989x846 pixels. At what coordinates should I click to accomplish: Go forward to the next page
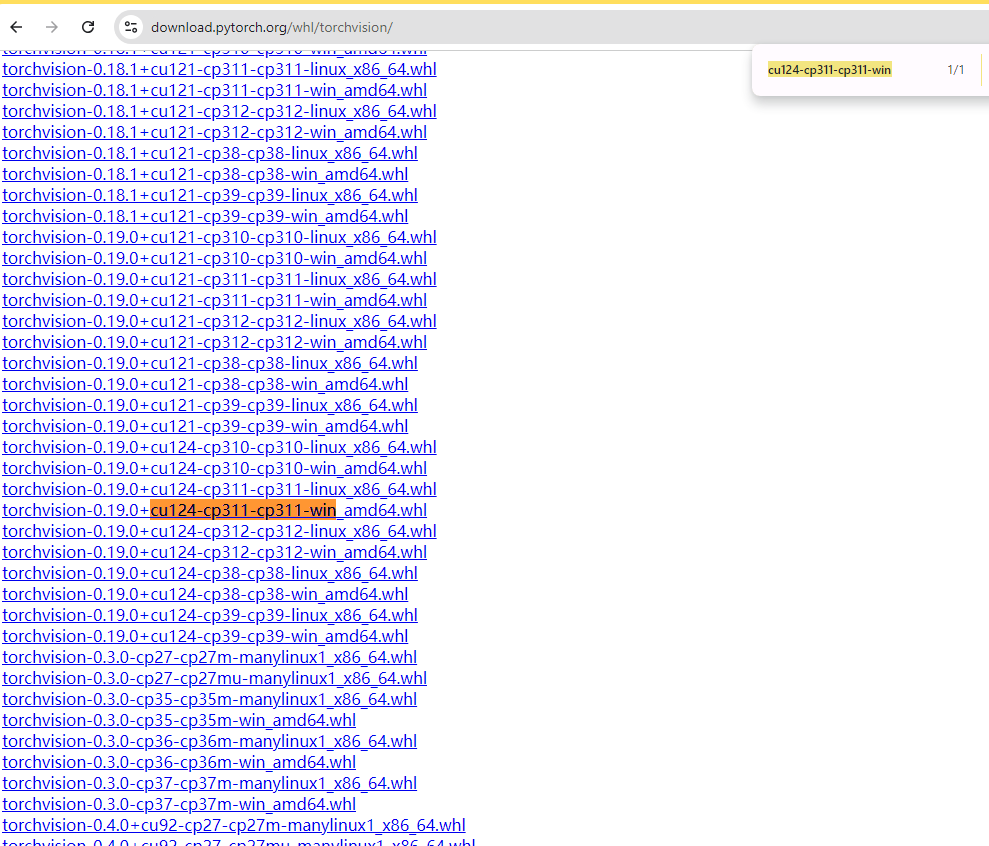52,27
